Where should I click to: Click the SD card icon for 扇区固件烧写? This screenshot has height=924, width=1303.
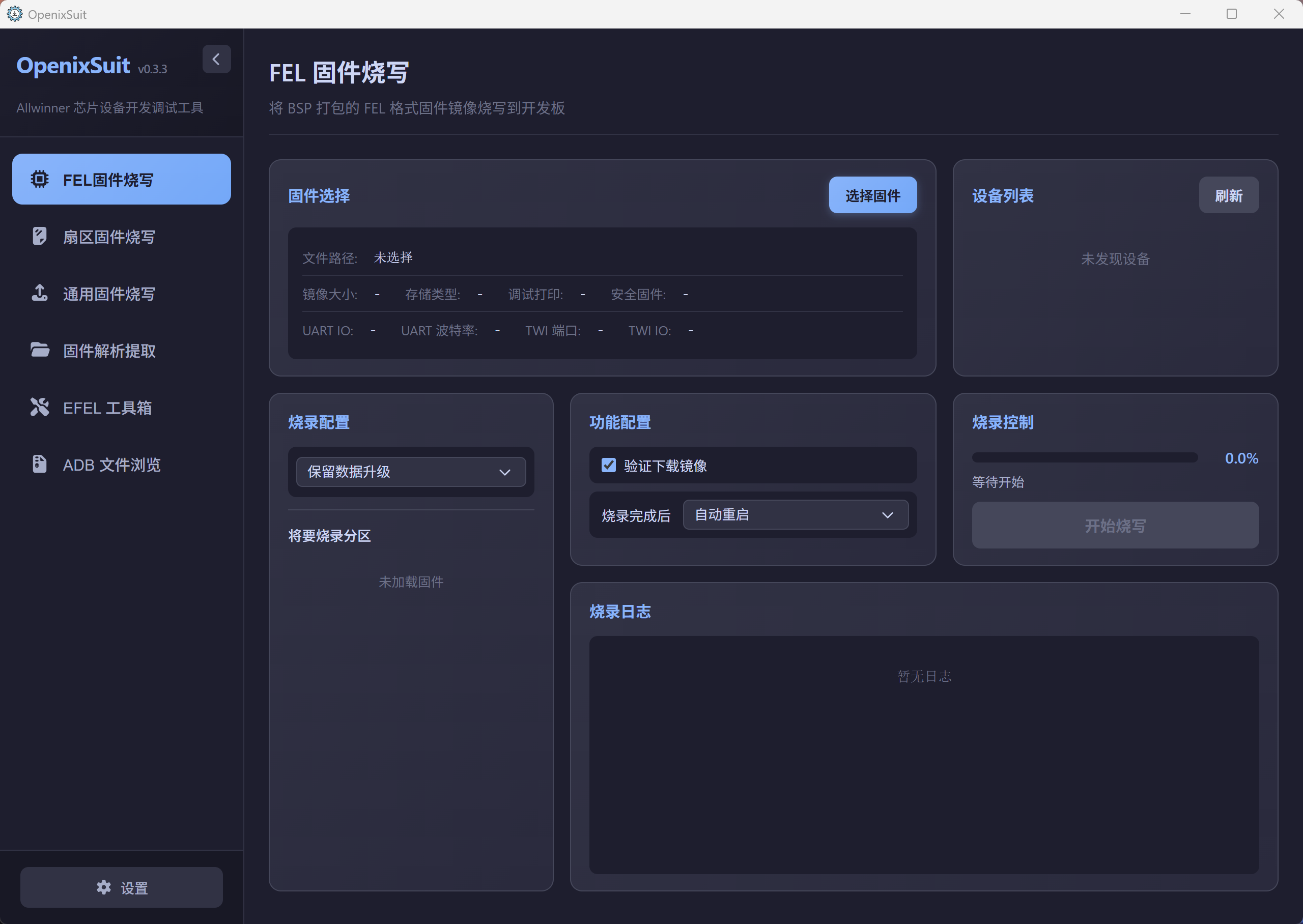[40, 236]
